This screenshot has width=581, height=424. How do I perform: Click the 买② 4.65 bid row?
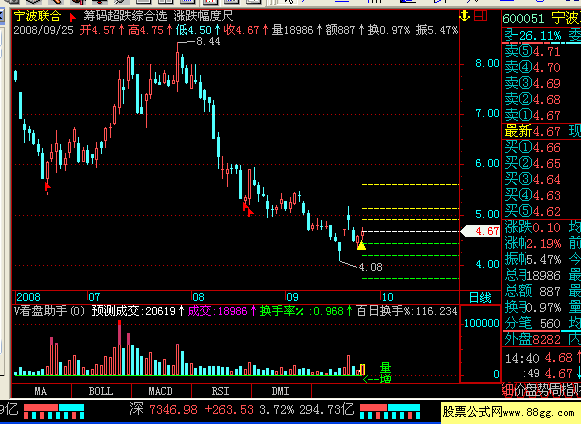pos(532,163)
